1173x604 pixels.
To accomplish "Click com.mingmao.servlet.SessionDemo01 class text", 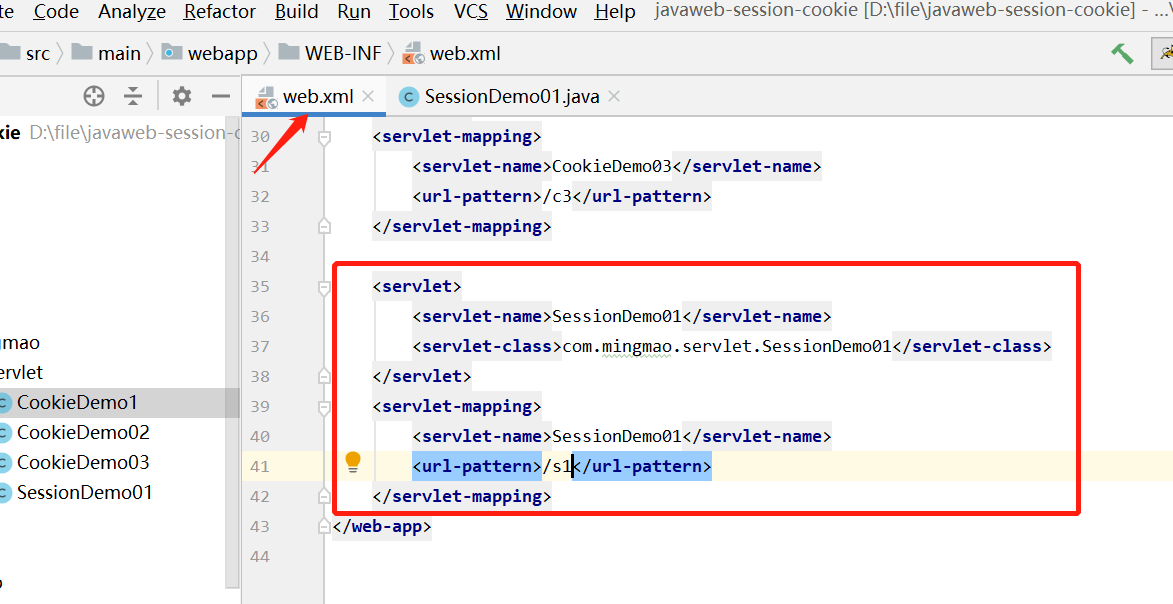I will [726, 347].
